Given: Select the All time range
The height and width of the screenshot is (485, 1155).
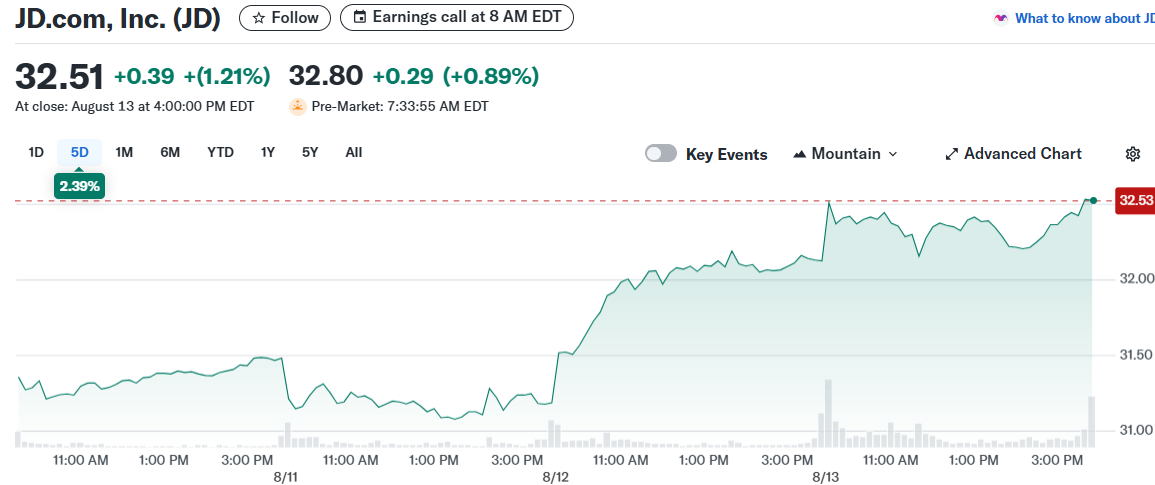Looking at the screenshot, I should 354,153.
